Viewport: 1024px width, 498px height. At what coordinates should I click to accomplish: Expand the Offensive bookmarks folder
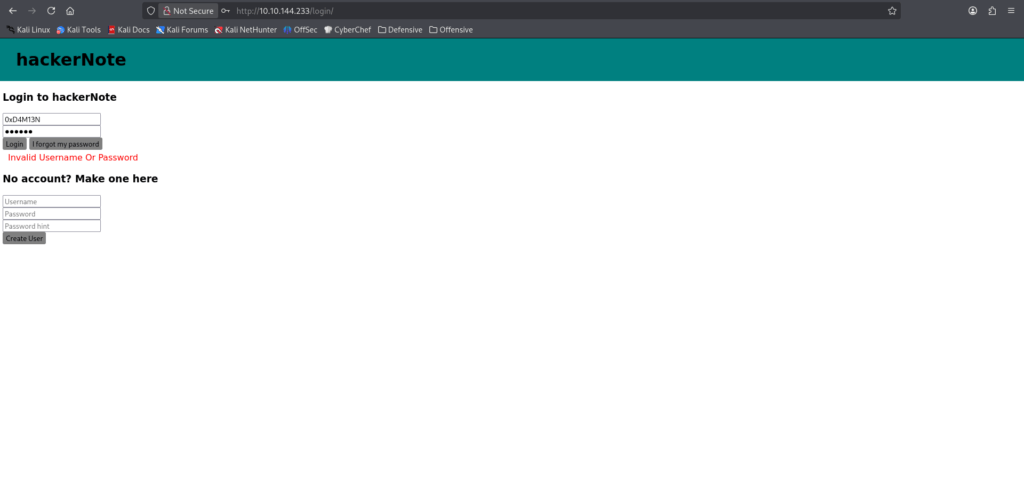point(451,30)
